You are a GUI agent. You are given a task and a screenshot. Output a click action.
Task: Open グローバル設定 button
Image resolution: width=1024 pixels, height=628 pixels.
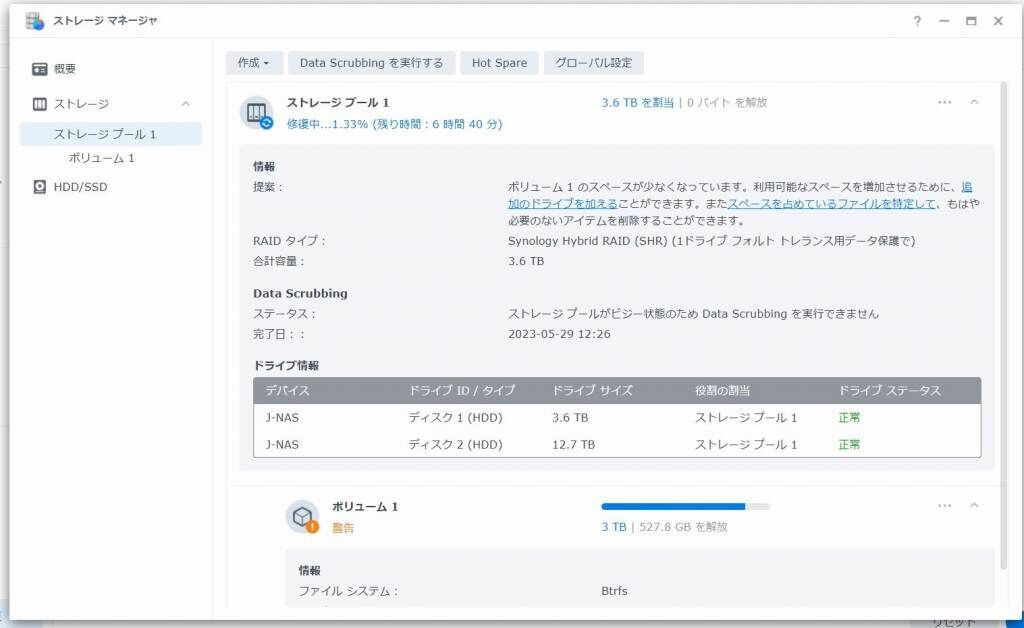pyautogui.click(x=594, y=63)
